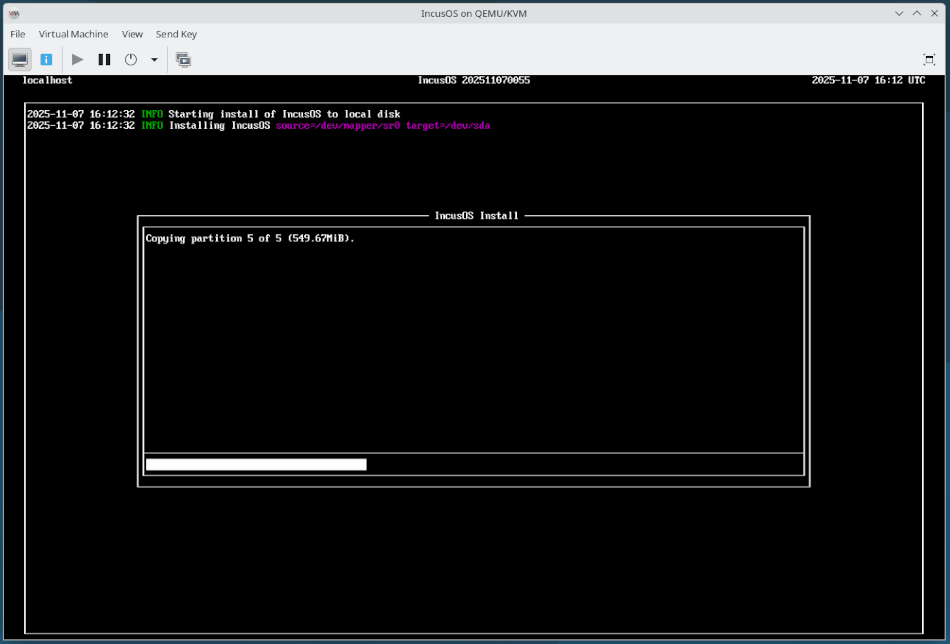The image size is (950, 644).
Task: Run the virtual machine with play icon
Action: (x=77, y=59)
